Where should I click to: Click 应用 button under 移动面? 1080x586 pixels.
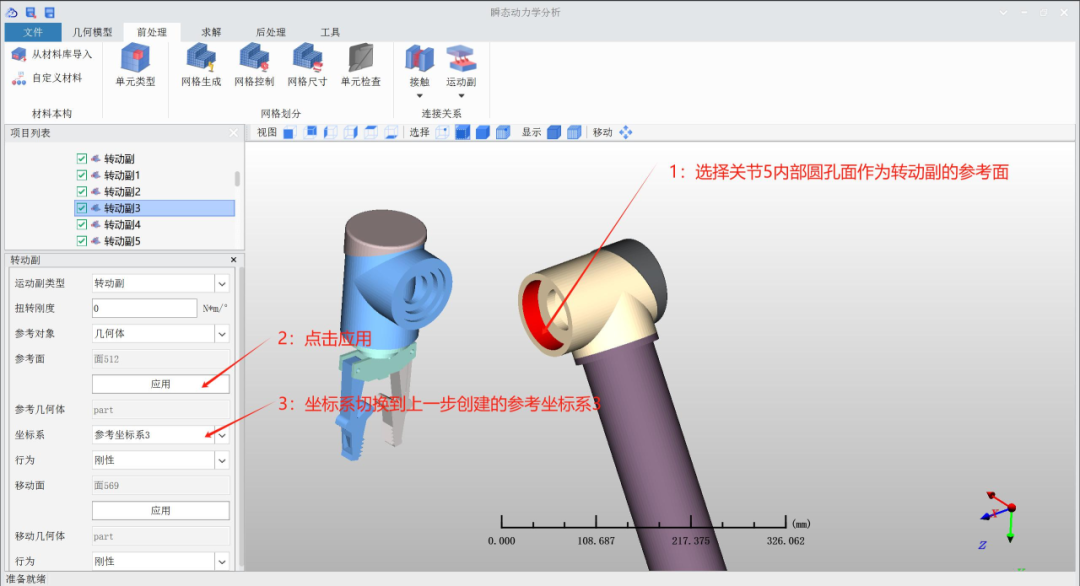[x=160, y=511]
